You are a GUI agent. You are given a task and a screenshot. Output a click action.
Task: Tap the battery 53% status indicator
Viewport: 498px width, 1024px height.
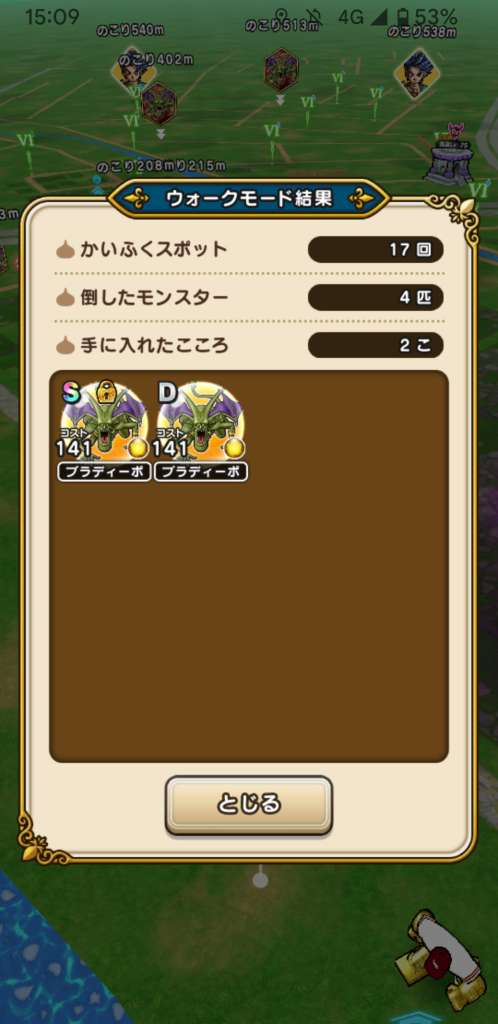click(428, 16)
